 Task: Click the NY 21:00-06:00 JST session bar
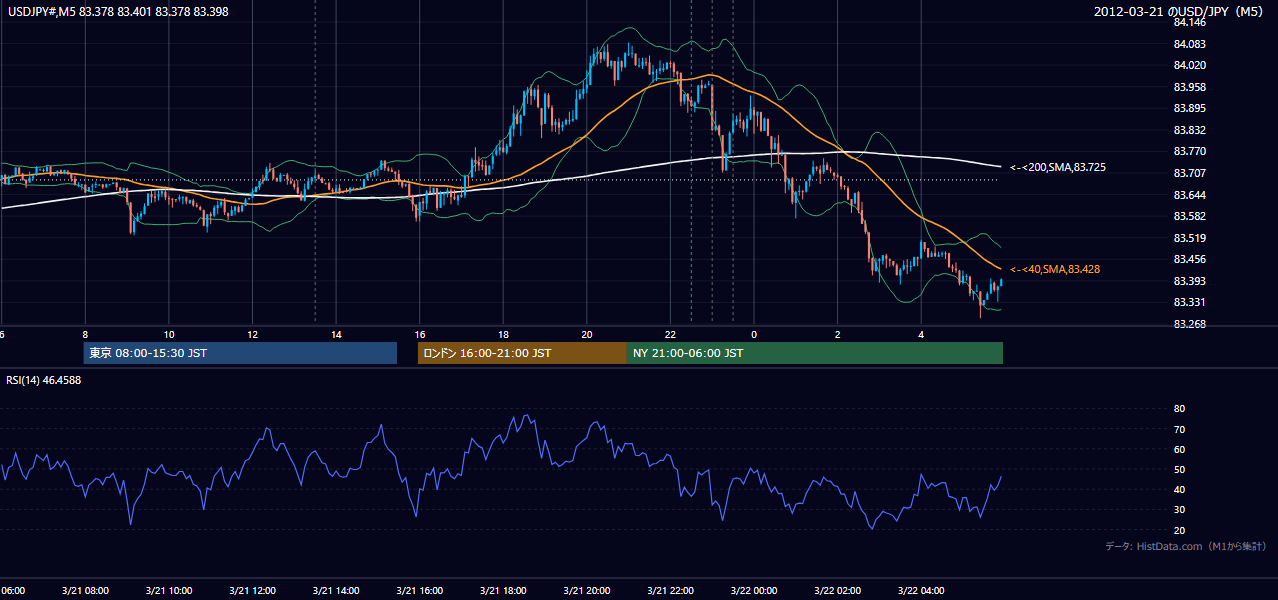[x=815, y=353]
